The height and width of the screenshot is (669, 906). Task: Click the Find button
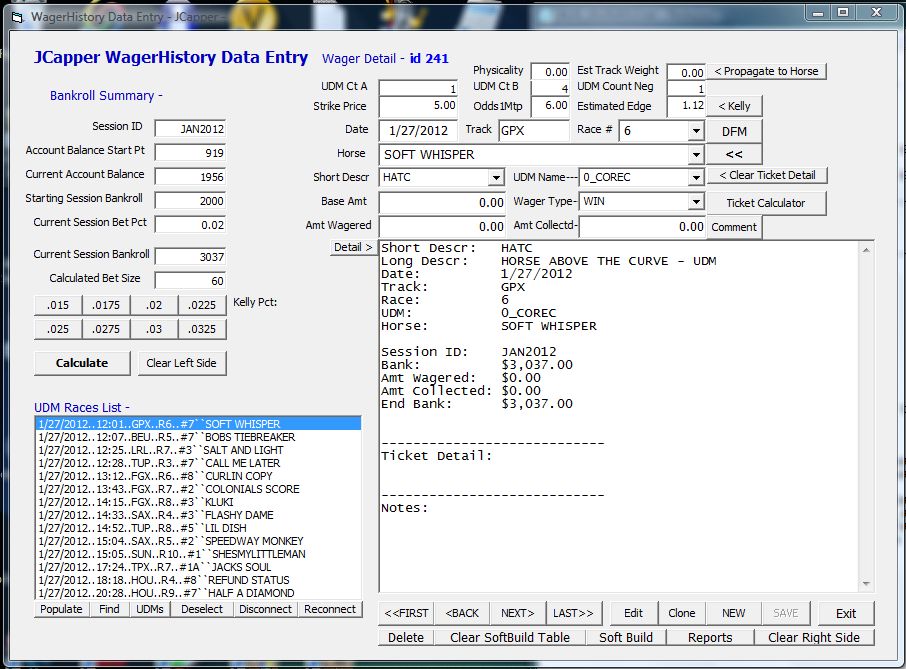point(109,609)
